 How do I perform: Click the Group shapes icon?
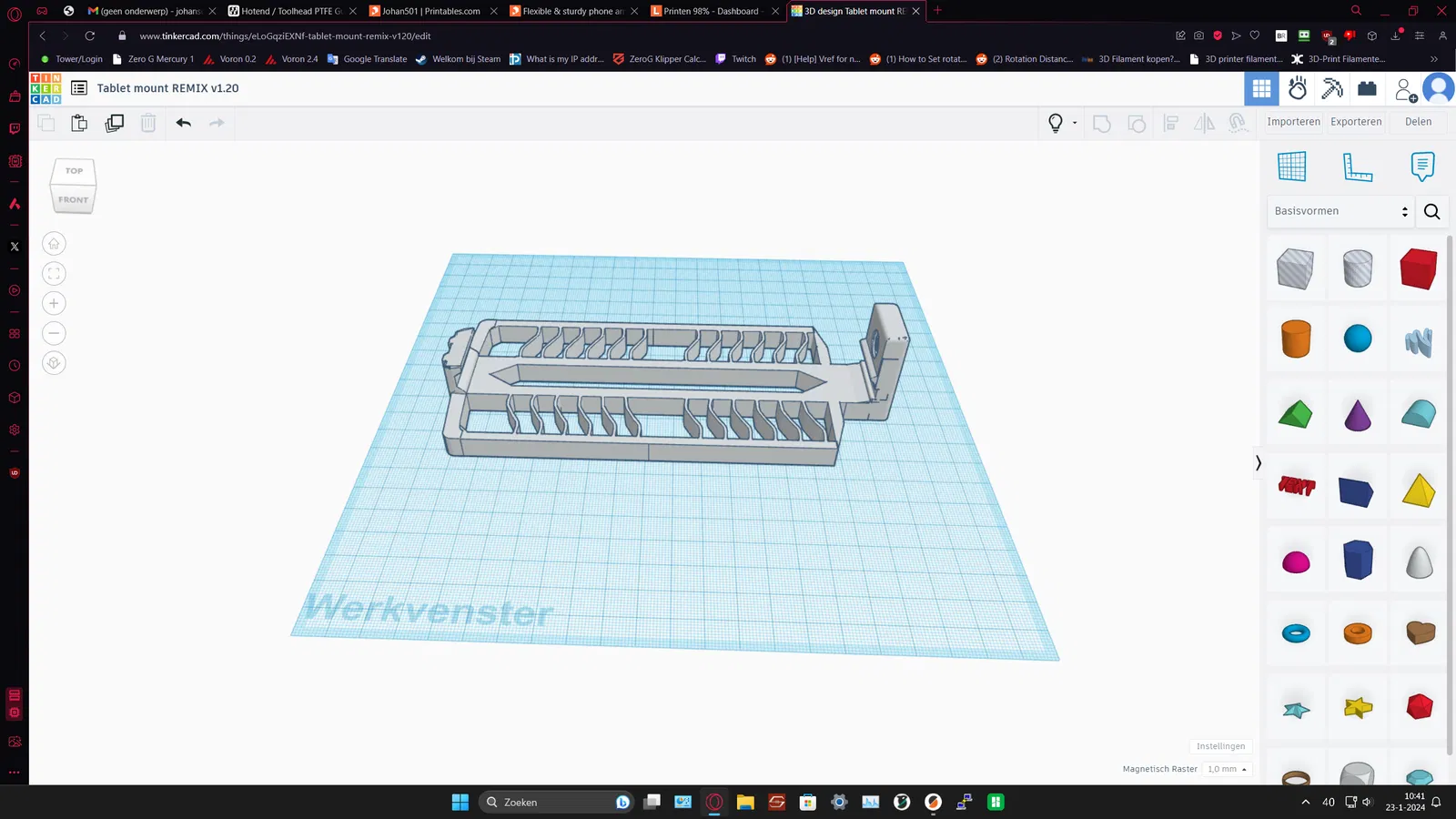tap(1102, 123)
